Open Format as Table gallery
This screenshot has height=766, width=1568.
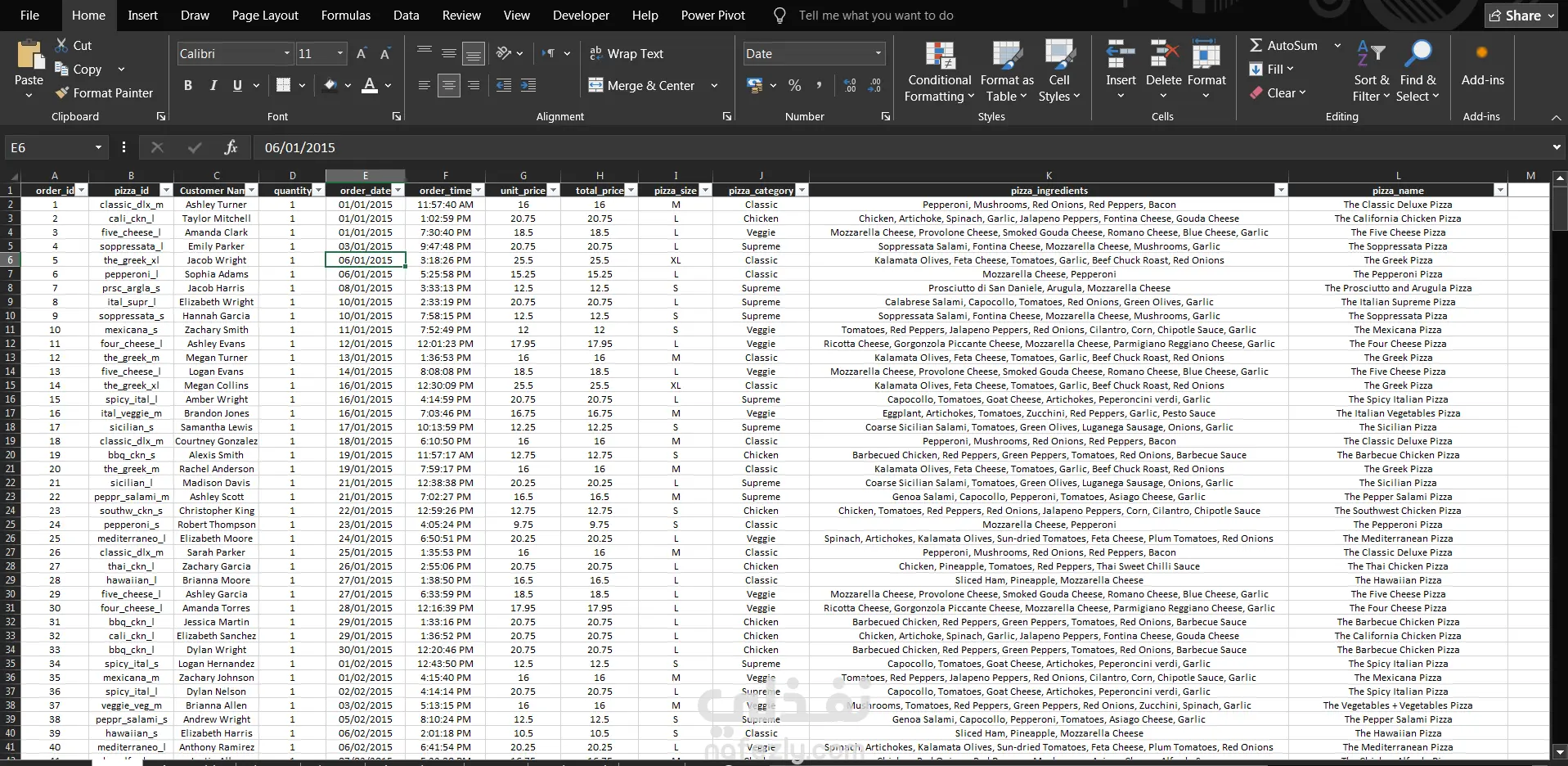click(x=1007, y=72)
